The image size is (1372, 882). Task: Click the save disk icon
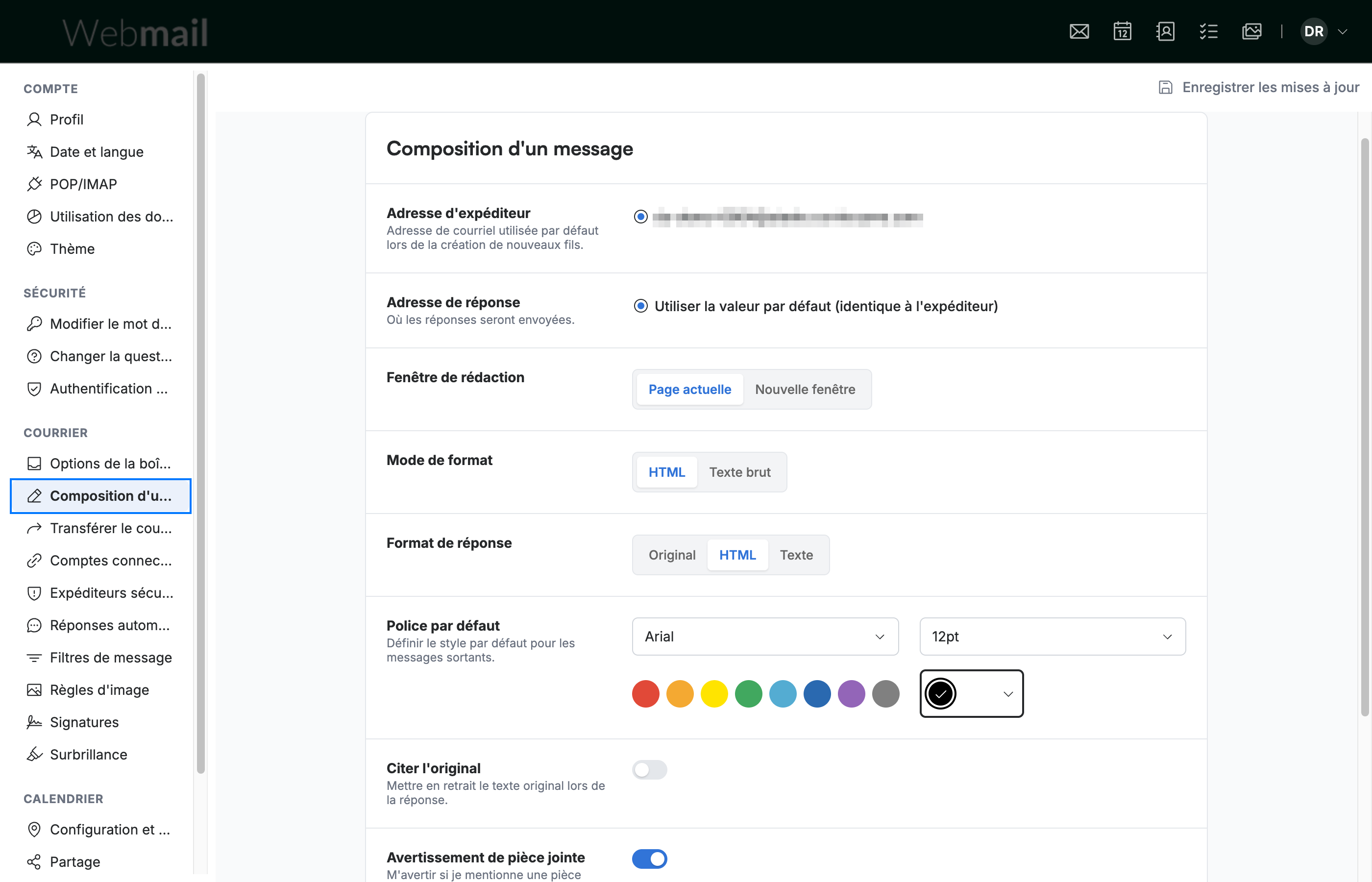pos(1165,87)
